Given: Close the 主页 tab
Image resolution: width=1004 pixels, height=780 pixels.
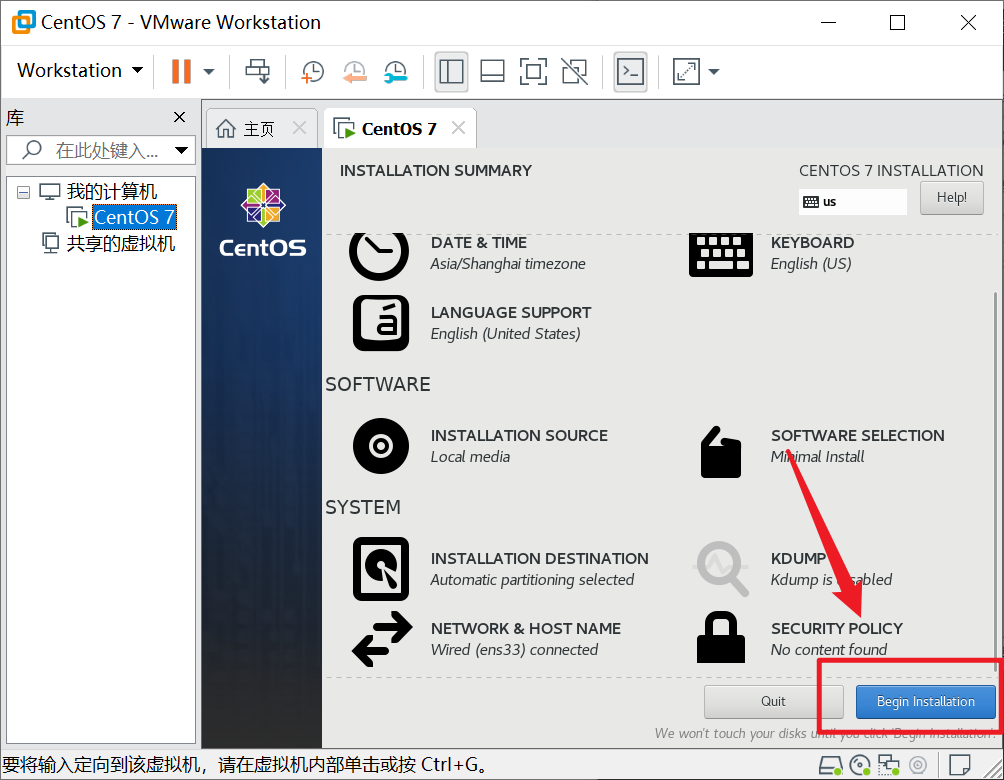Looking at the screenshot, I should click(x=299, y=127).
